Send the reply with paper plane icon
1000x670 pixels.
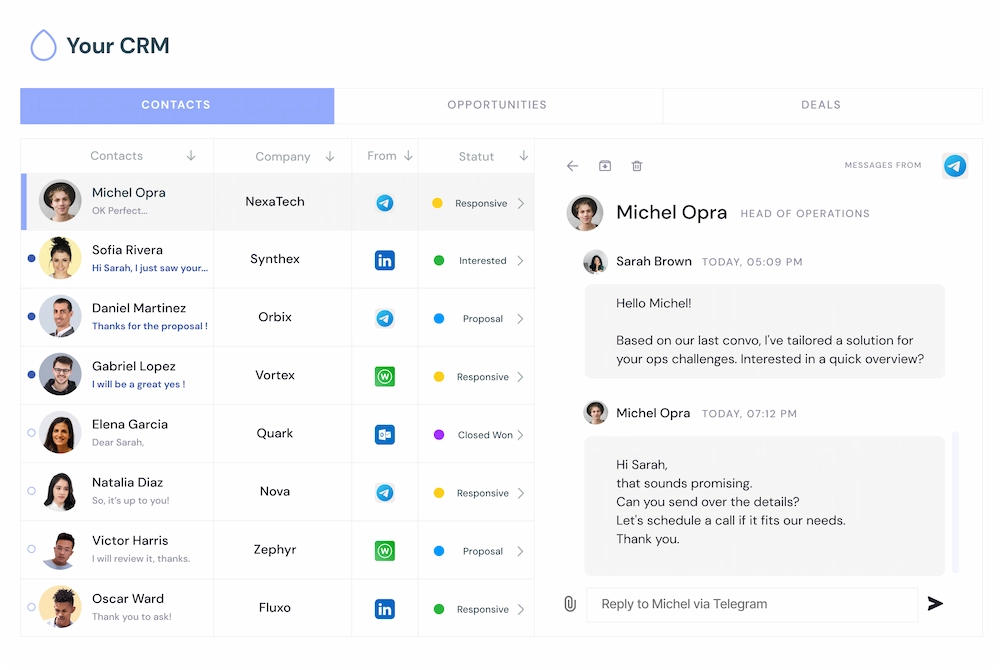point(935,604)
